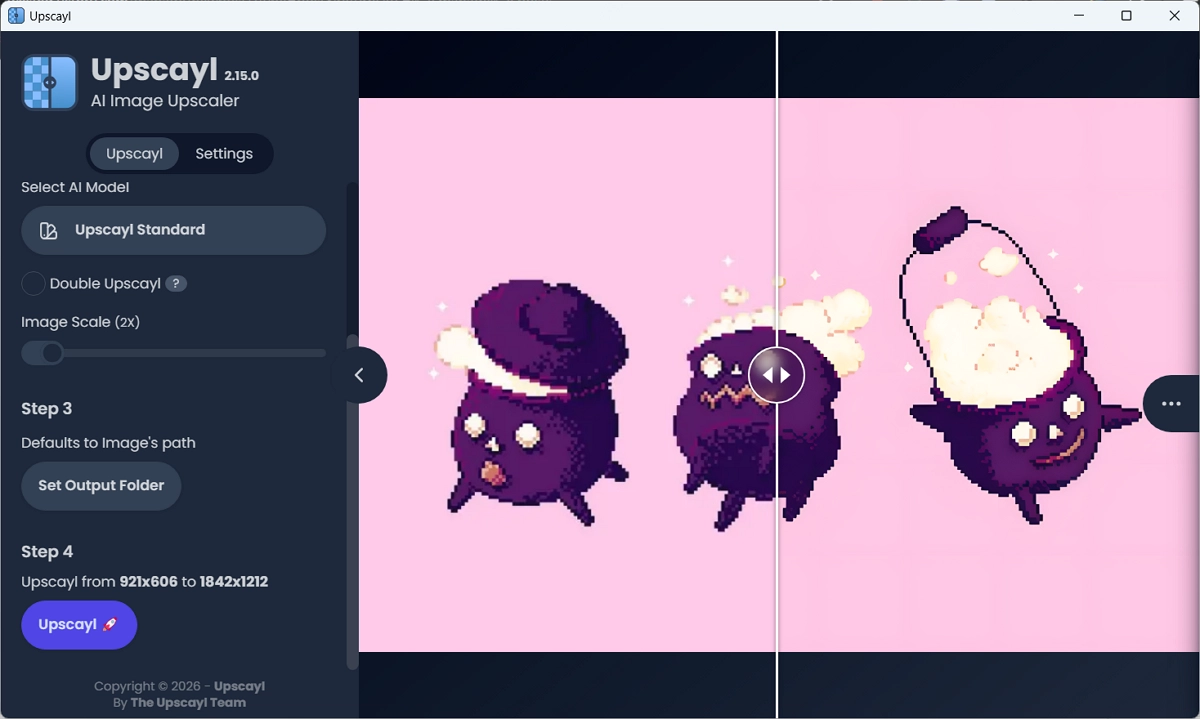
Task: Minimize the Upscayl window
Action: tap(1080, 15)
